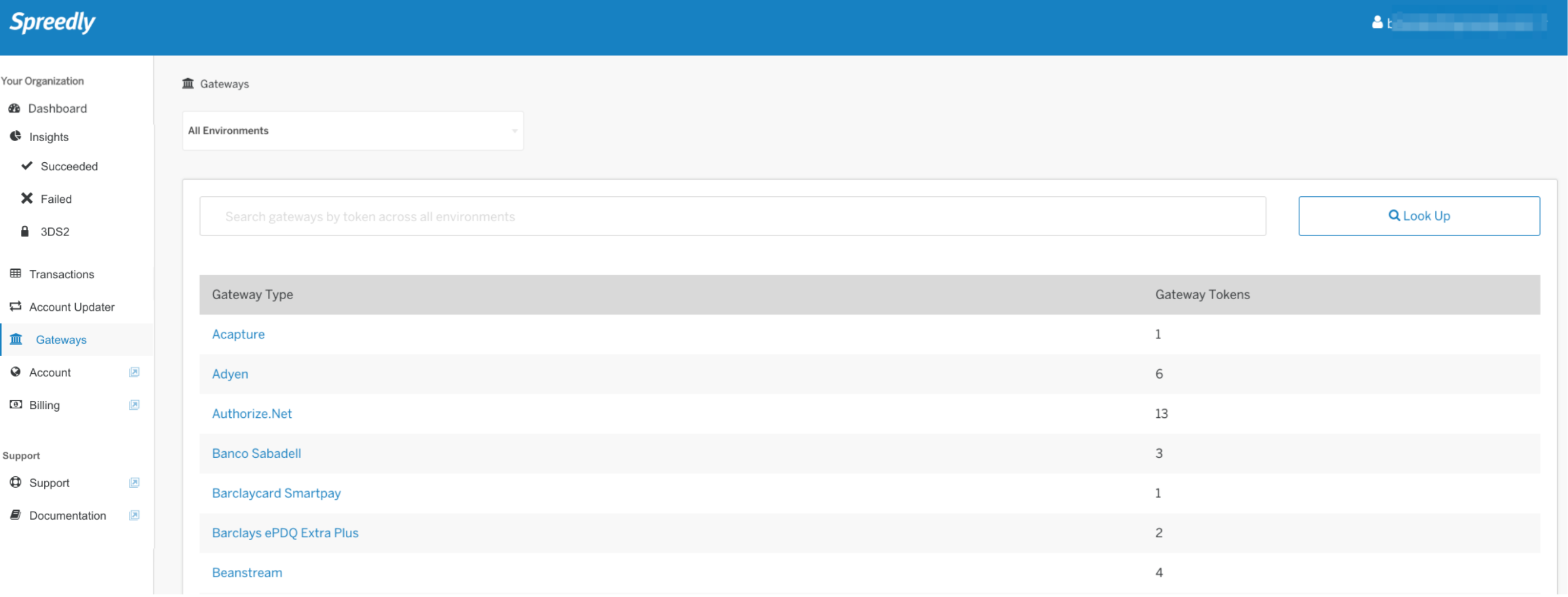Click the Succeeded checkmark icon
The width and height of the screenshot is (1568, 597).
coord(26,166)
